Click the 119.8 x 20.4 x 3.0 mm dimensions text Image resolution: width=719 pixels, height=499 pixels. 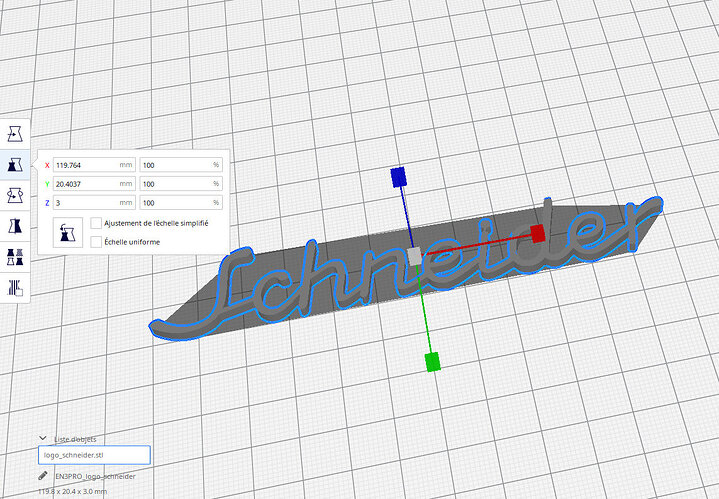click(72, 491)
